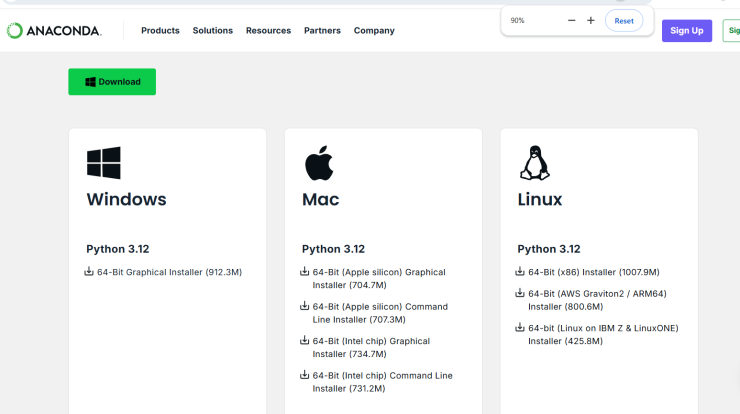Click download icon beside Intel chip Graphical Installer
740x414 pixels.
tap(304, 340)
